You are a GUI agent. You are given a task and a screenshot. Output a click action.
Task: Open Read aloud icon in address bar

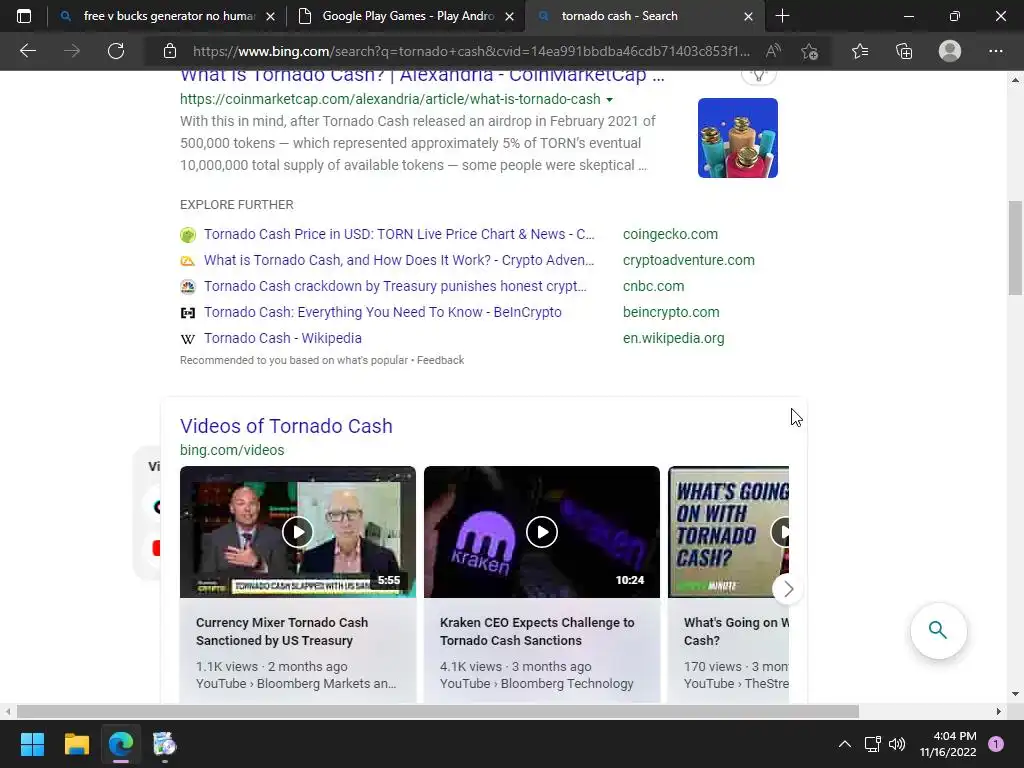point(773,51)
